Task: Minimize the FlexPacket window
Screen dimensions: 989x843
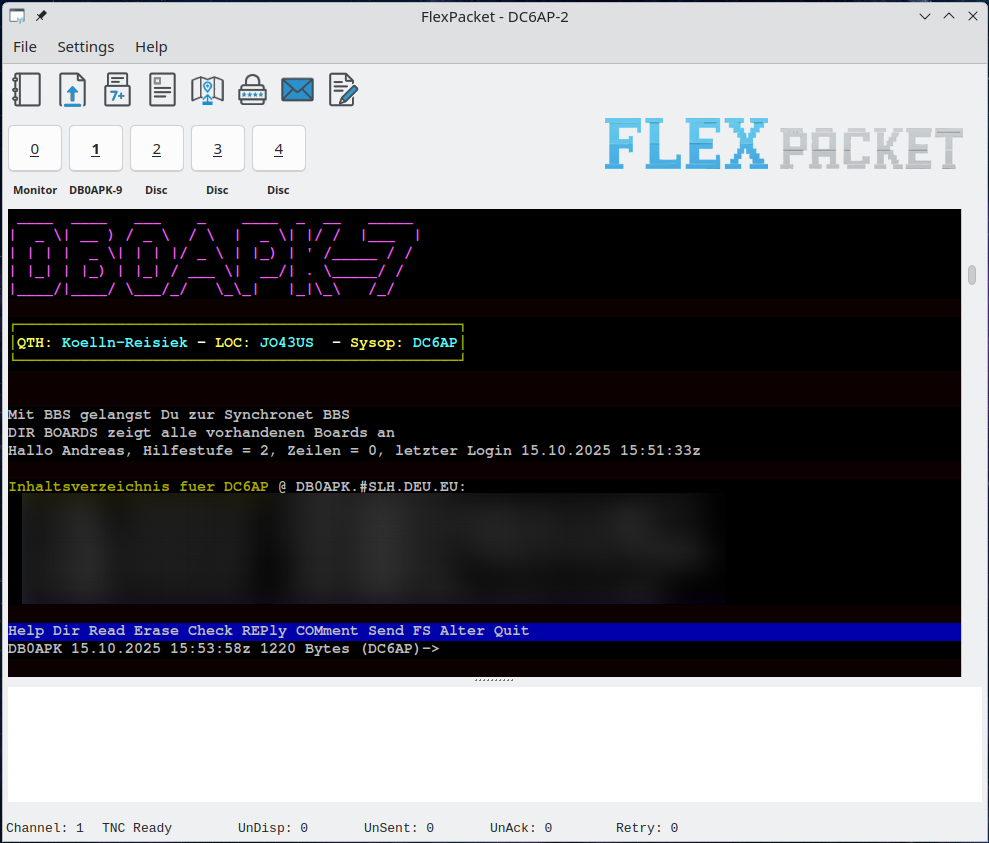Action: 925,16
